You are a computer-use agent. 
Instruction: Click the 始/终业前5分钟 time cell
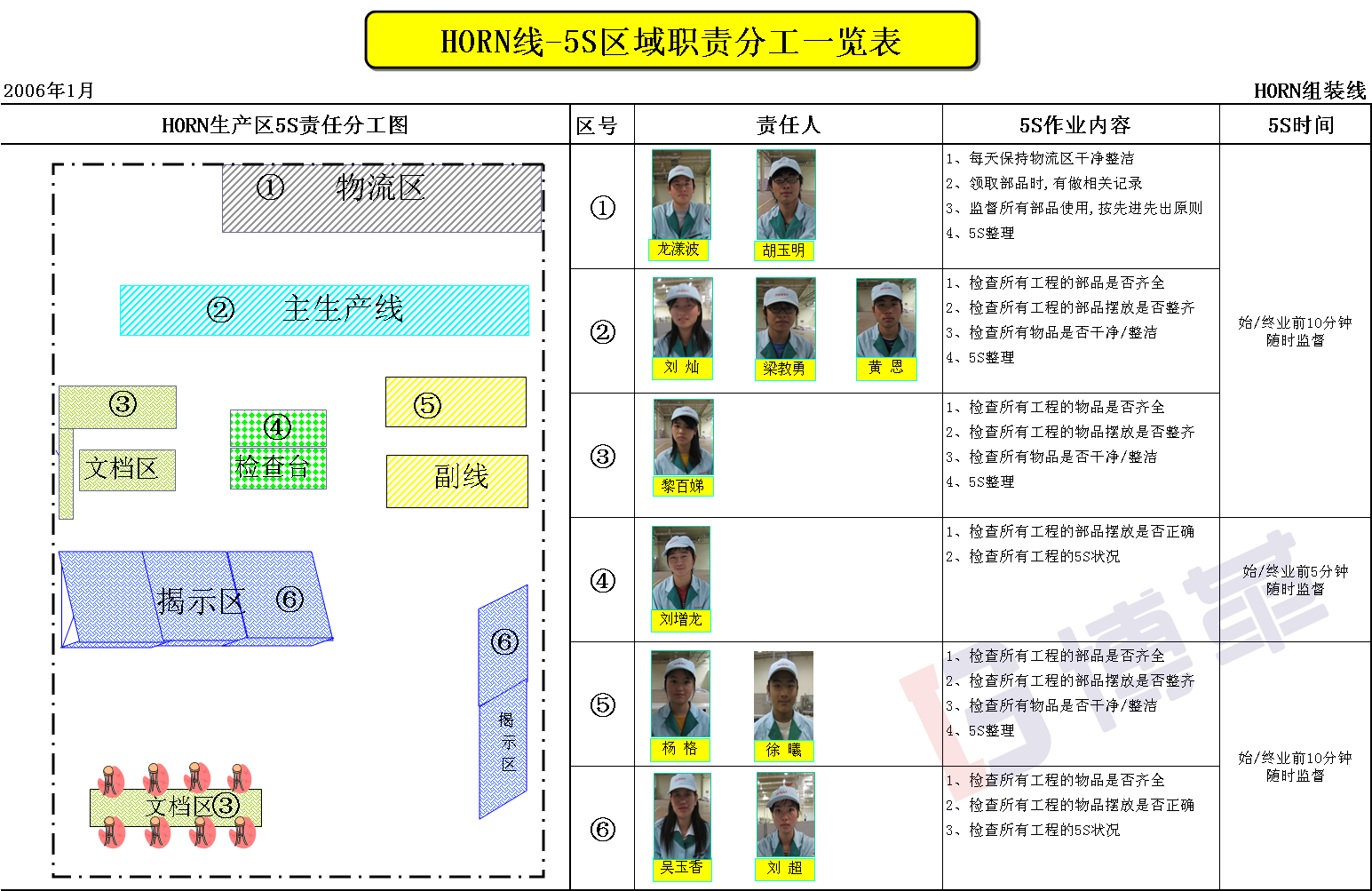(x=1295, y=579)
